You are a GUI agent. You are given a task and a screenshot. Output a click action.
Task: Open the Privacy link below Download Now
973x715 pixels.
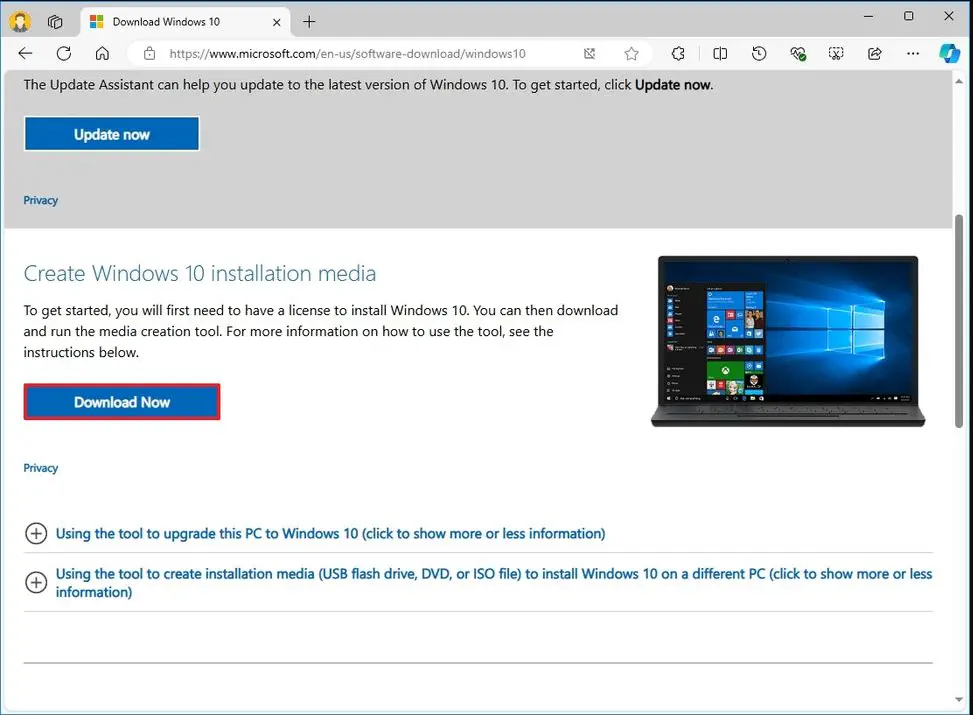click(x=40, y=467)
